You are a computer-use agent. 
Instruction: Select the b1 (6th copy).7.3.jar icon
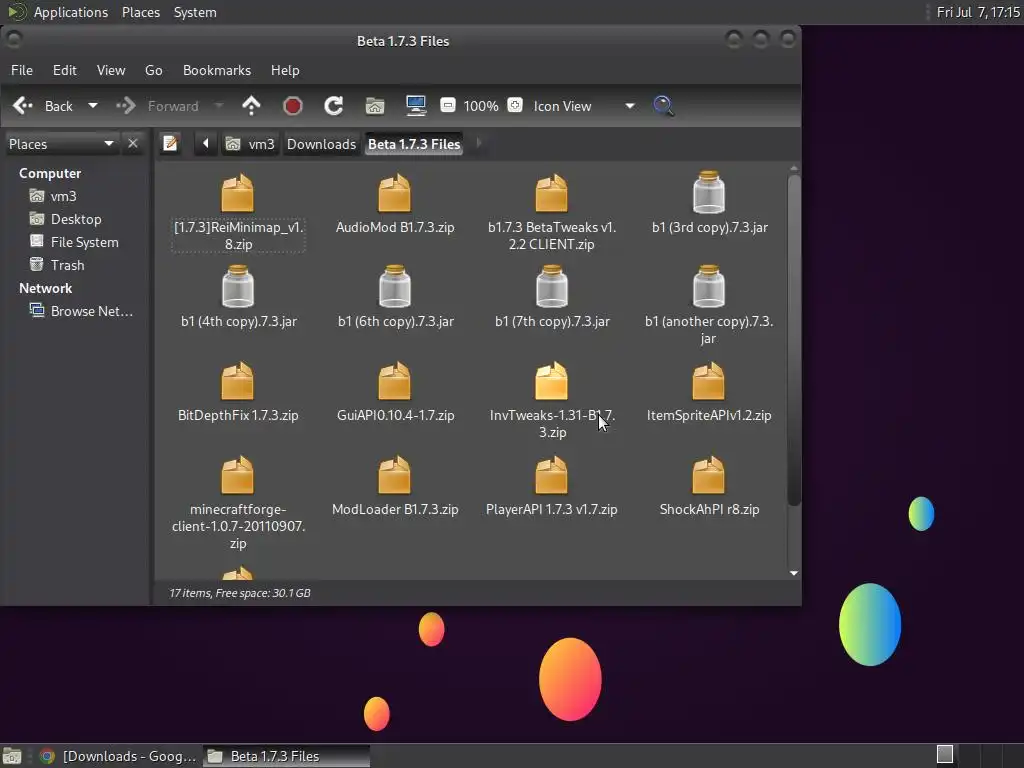394,287
